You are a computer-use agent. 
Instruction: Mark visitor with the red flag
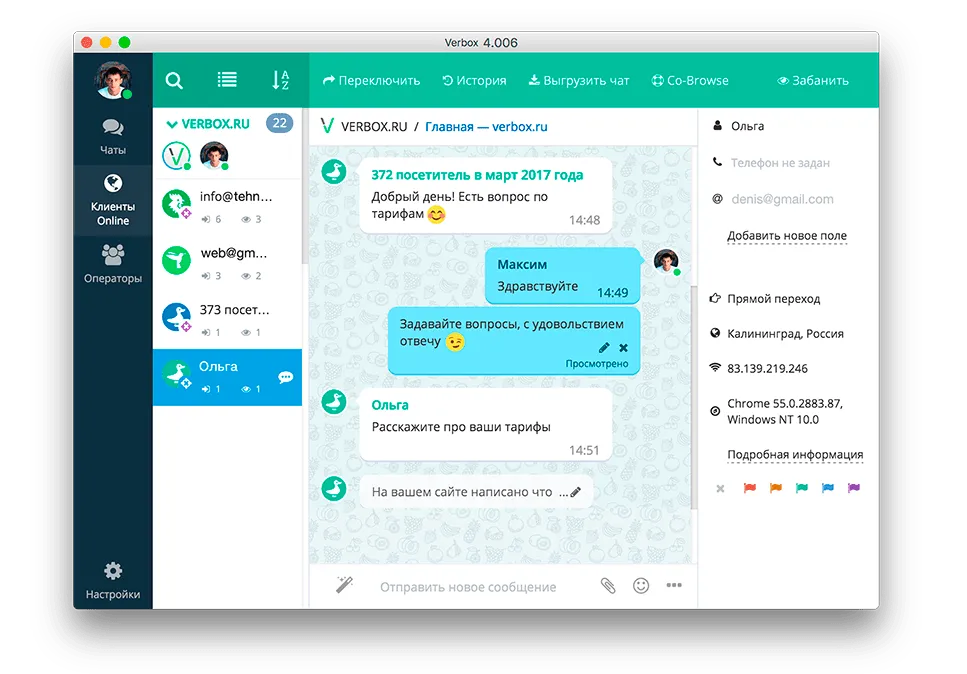coord(749,488)
